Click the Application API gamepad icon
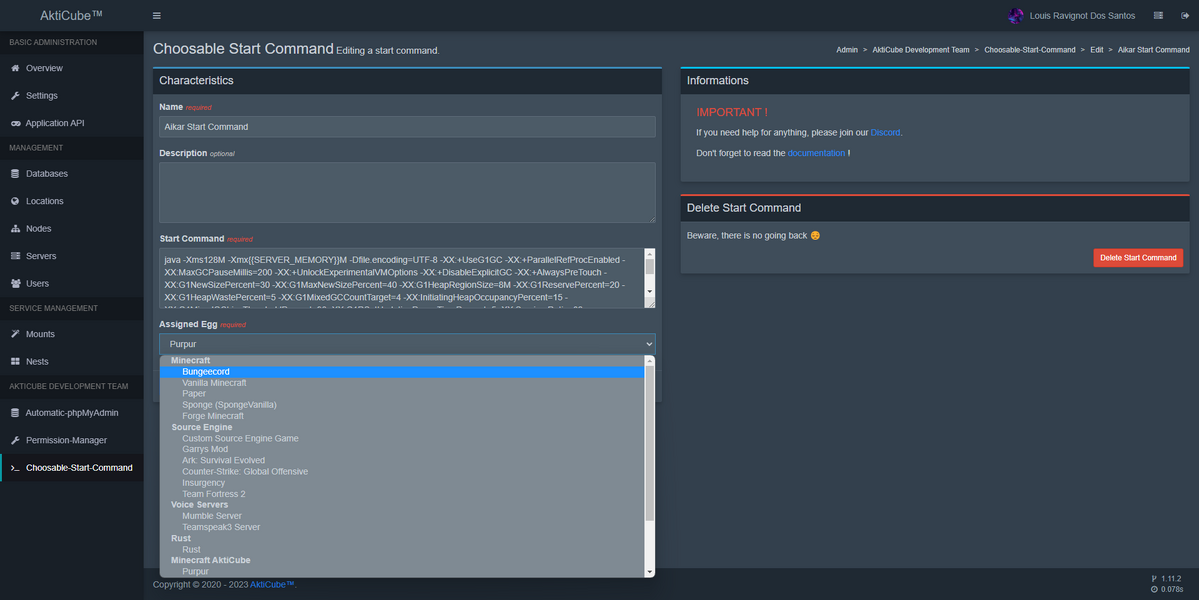The width and height of the screenshot is (1199, 600). (15, 123)
